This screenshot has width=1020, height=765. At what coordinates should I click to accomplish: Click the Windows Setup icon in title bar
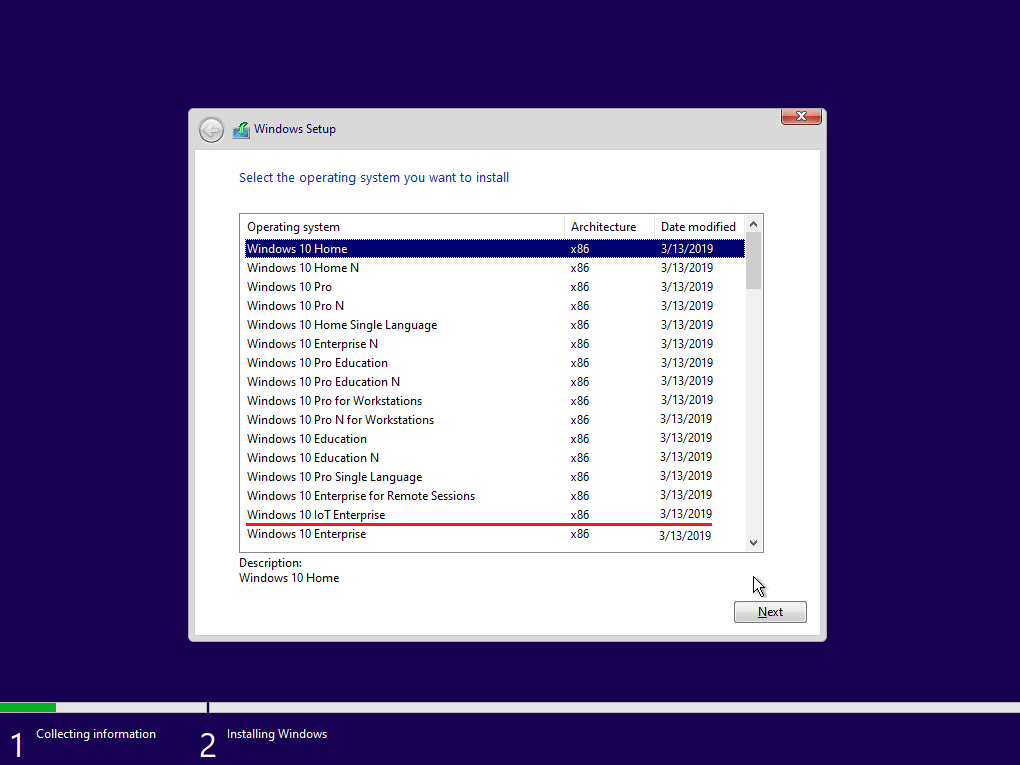(241, 128)
